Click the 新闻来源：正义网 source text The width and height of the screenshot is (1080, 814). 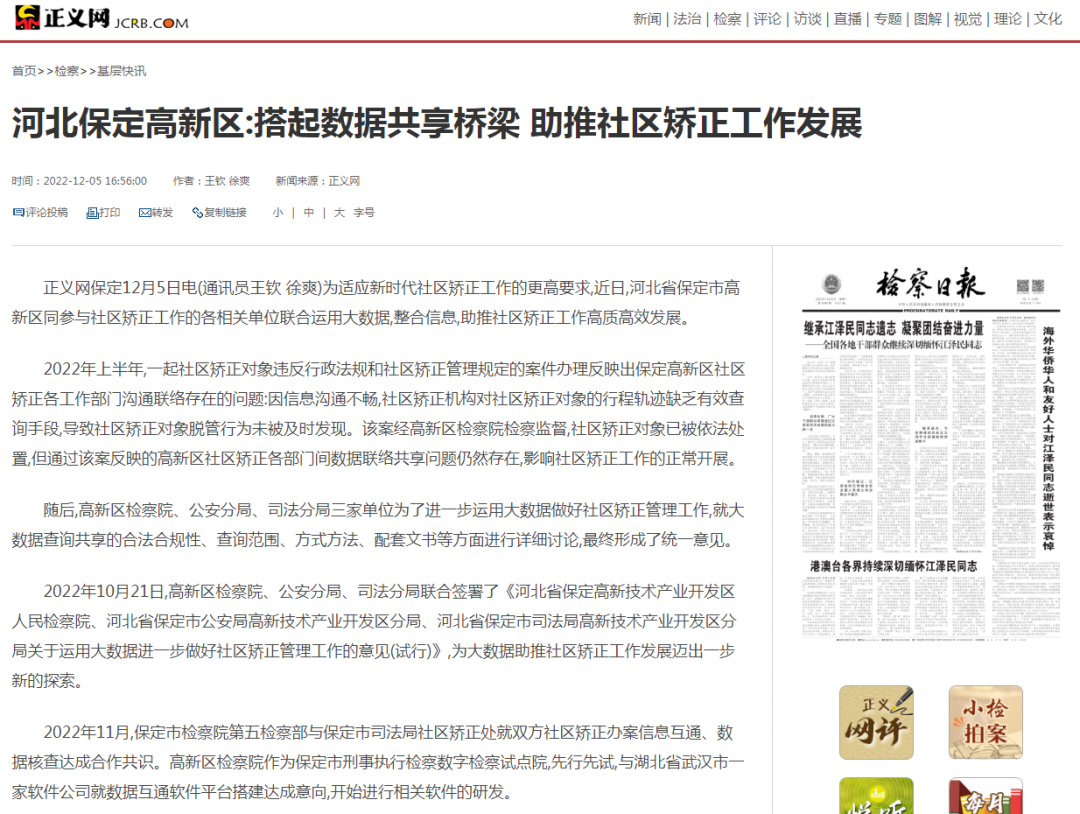click(x=318, y=181)
